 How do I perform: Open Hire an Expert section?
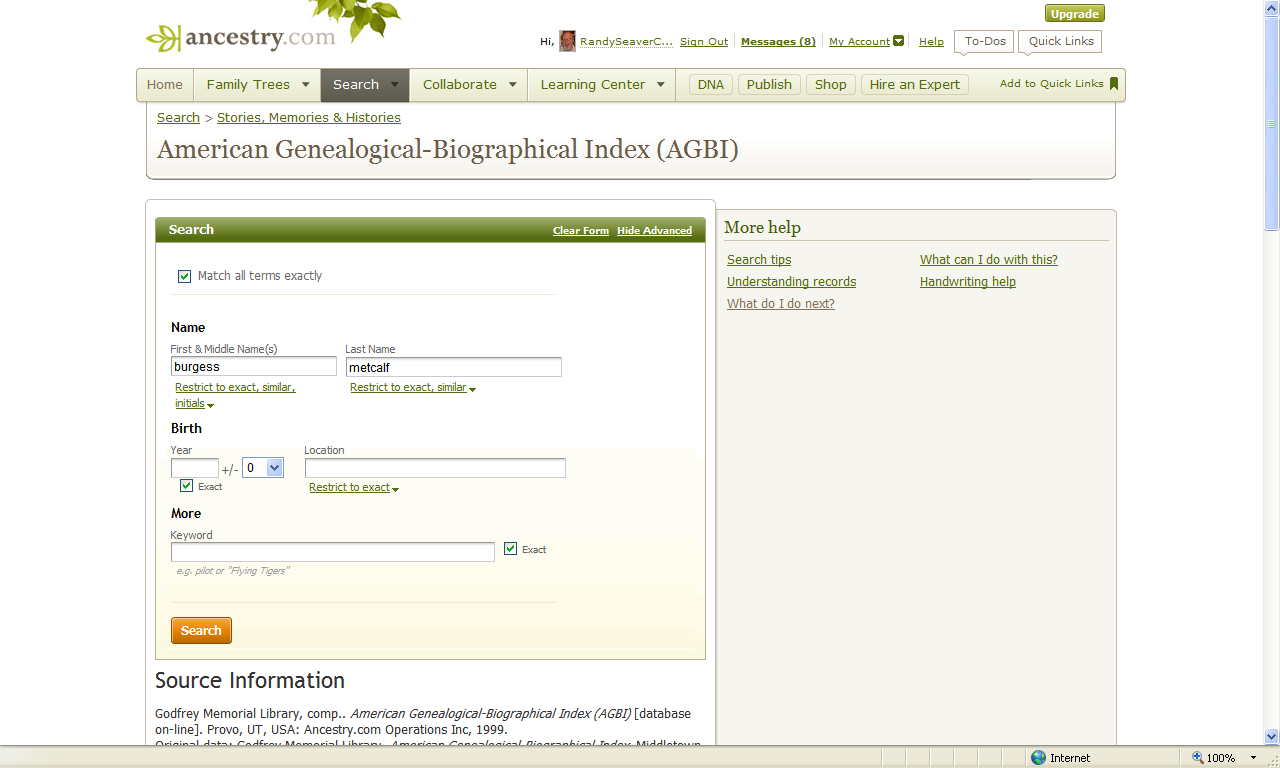[x=915, y=85]
